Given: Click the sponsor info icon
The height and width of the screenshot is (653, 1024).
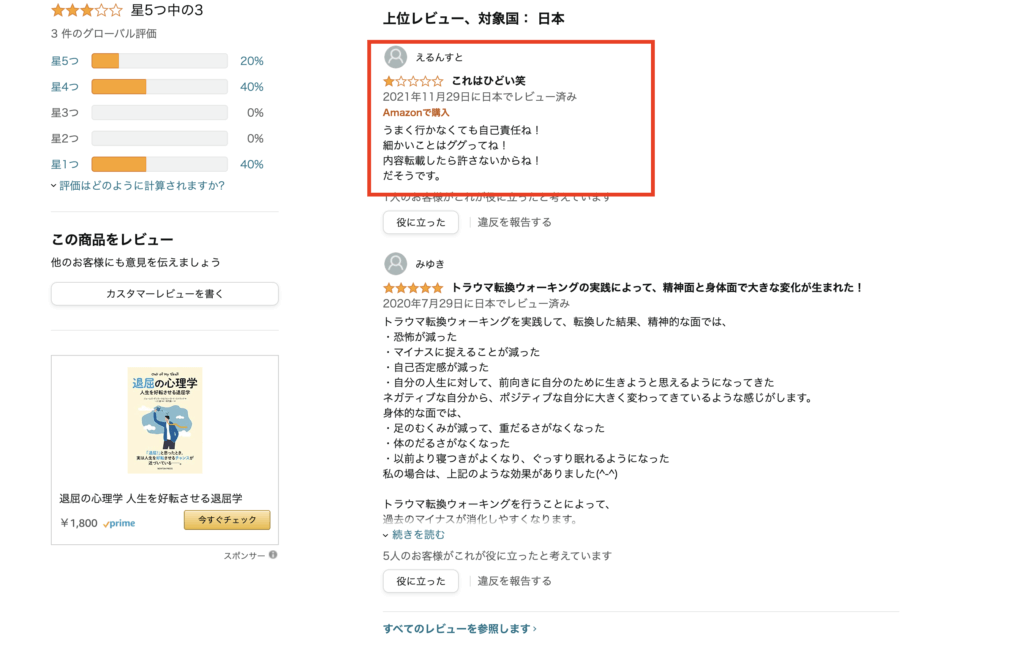Looking at the screenshot, I should pos(273,555).
